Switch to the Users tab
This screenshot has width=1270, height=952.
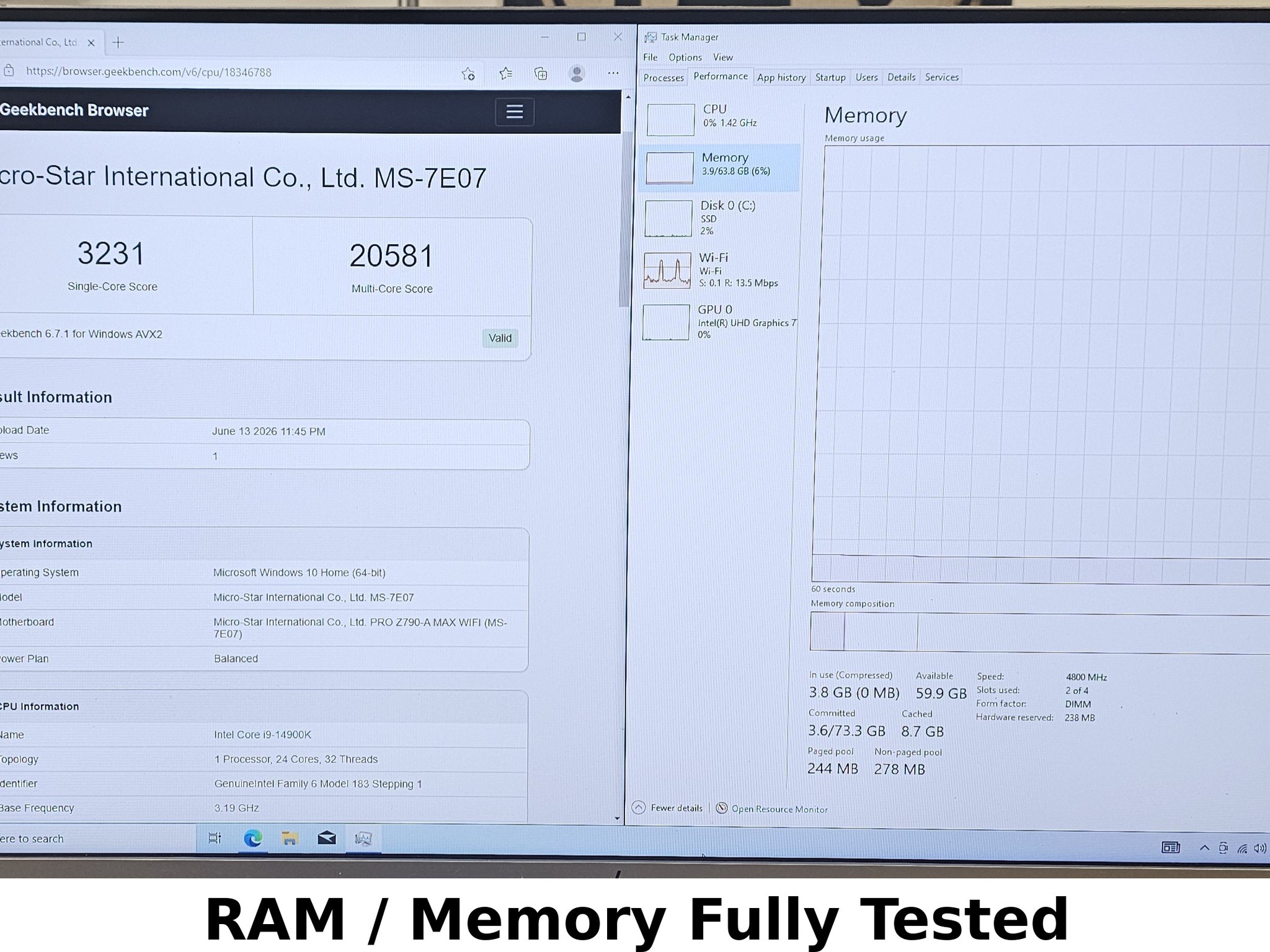point(866,77)
